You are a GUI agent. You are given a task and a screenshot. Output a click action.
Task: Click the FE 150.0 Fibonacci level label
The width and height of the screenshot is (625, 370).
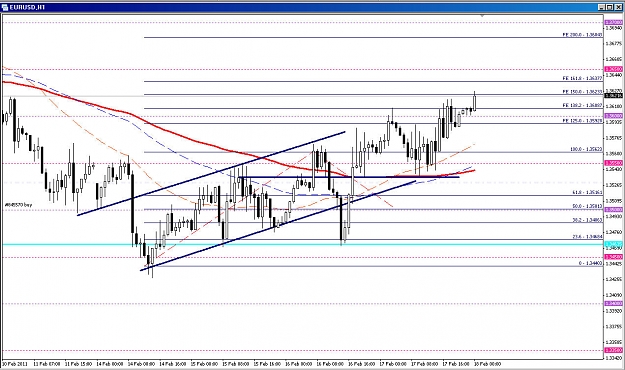click(x=582, y=92)
